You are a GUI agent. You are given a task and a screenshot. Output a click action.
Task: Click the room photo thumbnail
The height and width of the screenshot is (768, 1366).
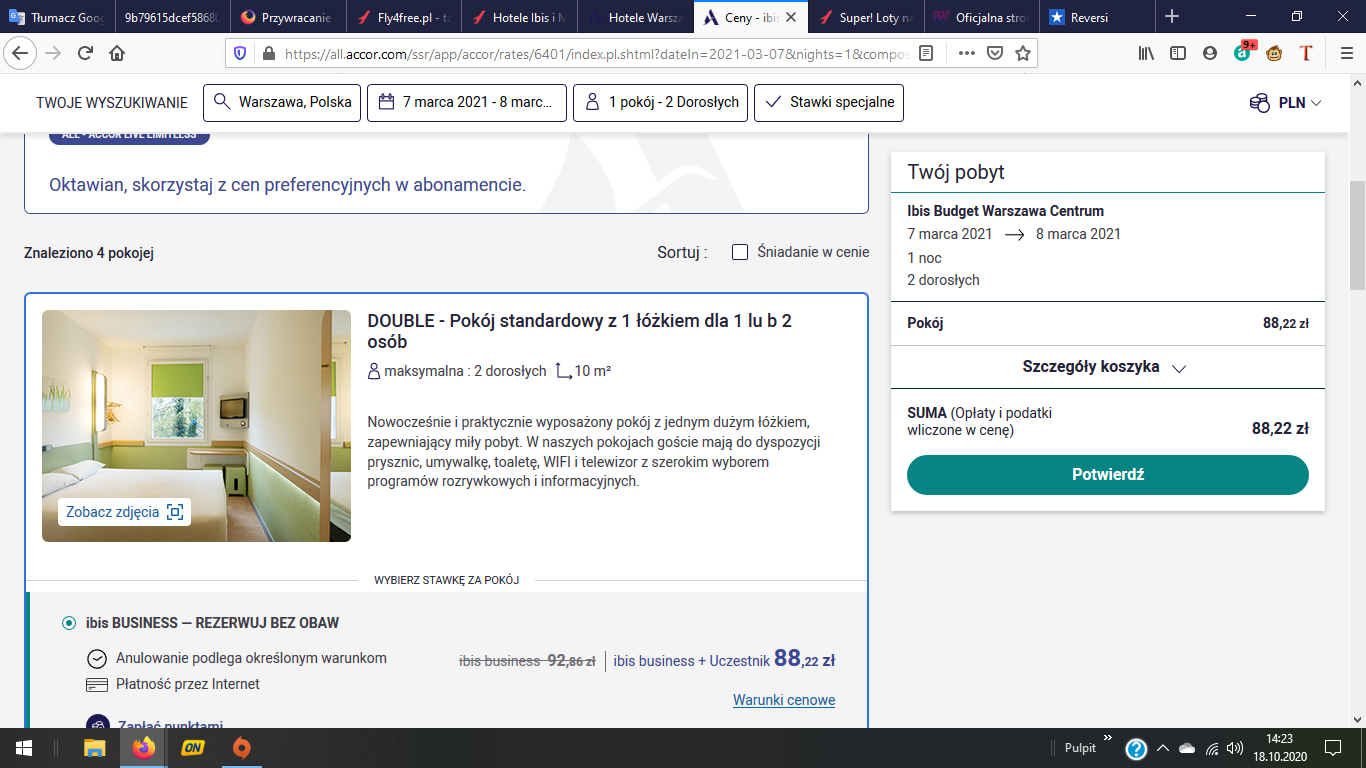[196, 426]
